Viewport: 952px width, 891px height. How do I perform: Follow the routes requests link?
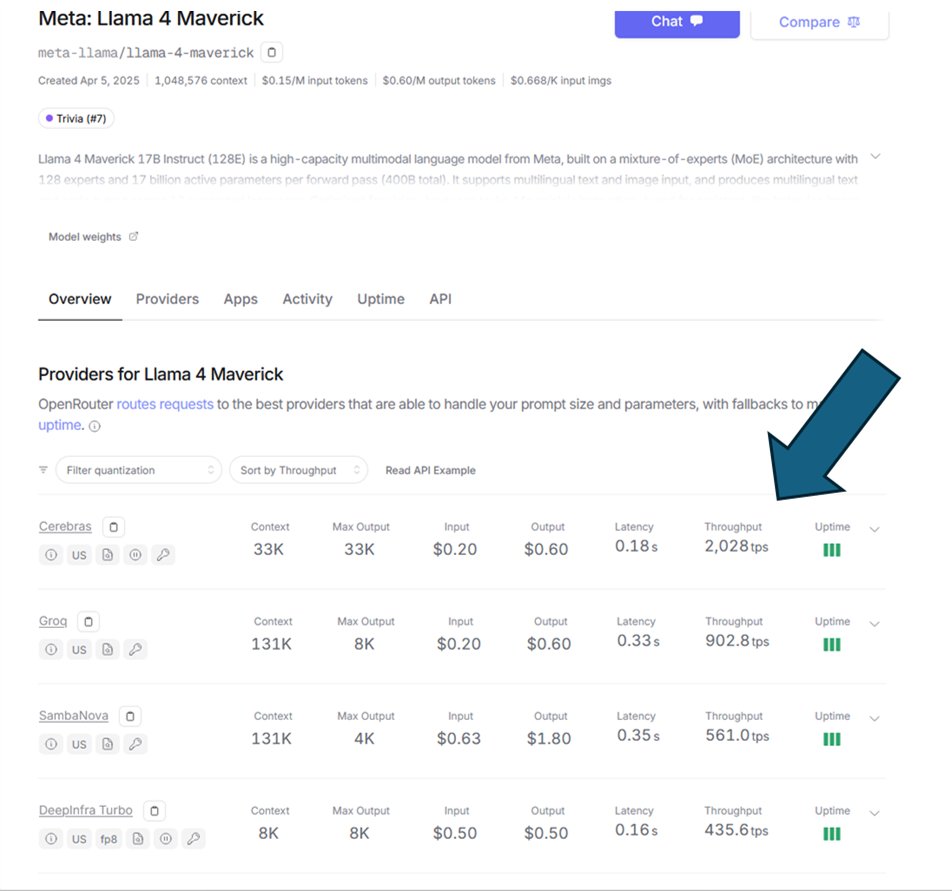pyautogui.click(x=165, y=404)
